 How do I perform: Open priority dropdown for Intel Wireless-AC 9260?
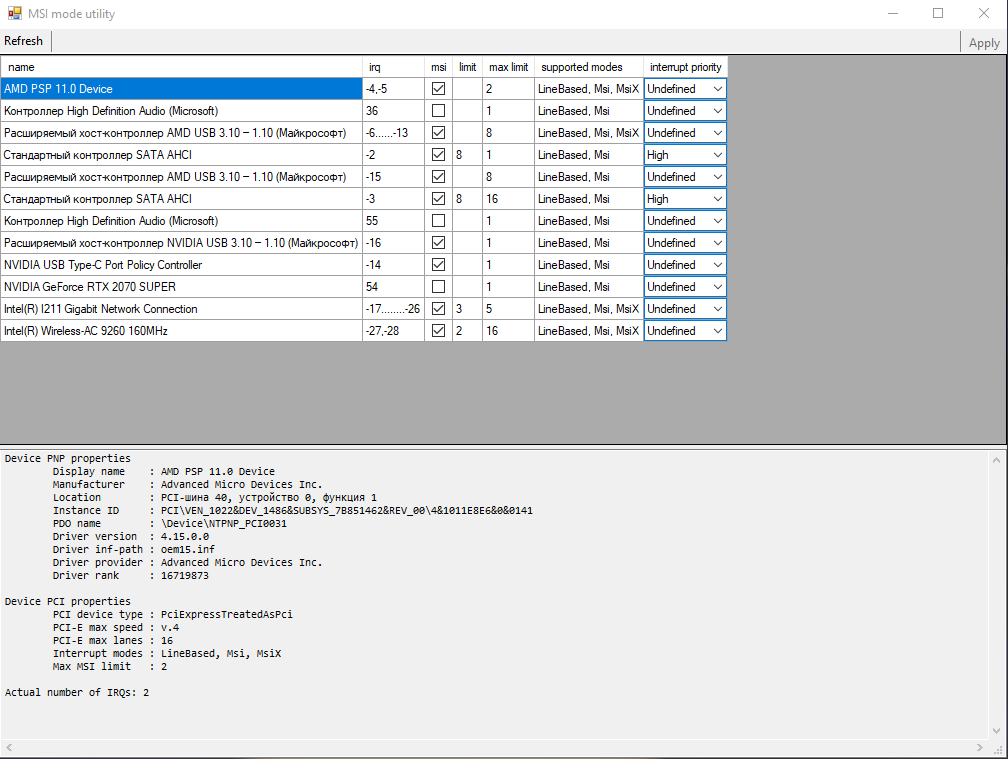pyautogui.click(x=685, y=331)
